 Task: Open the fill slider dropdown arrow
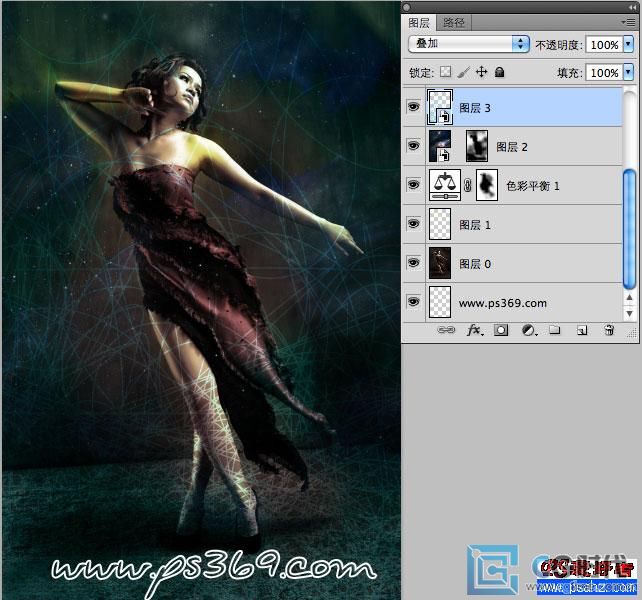[x=628, y=72]
